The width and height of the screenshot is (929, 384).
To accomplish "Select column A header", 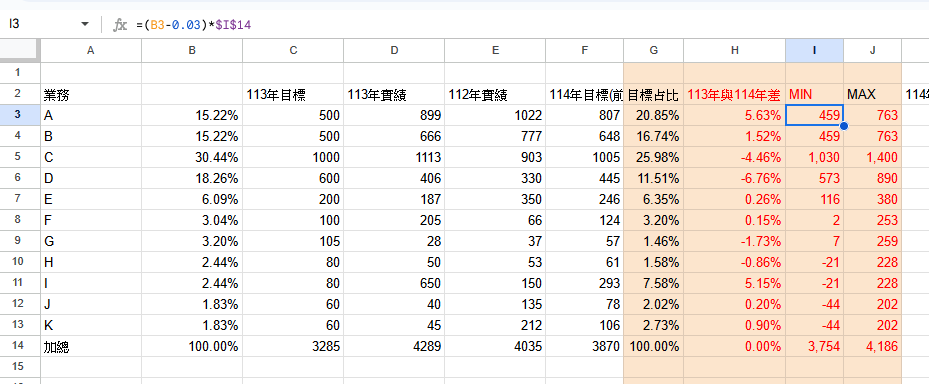I will [91, 51].
